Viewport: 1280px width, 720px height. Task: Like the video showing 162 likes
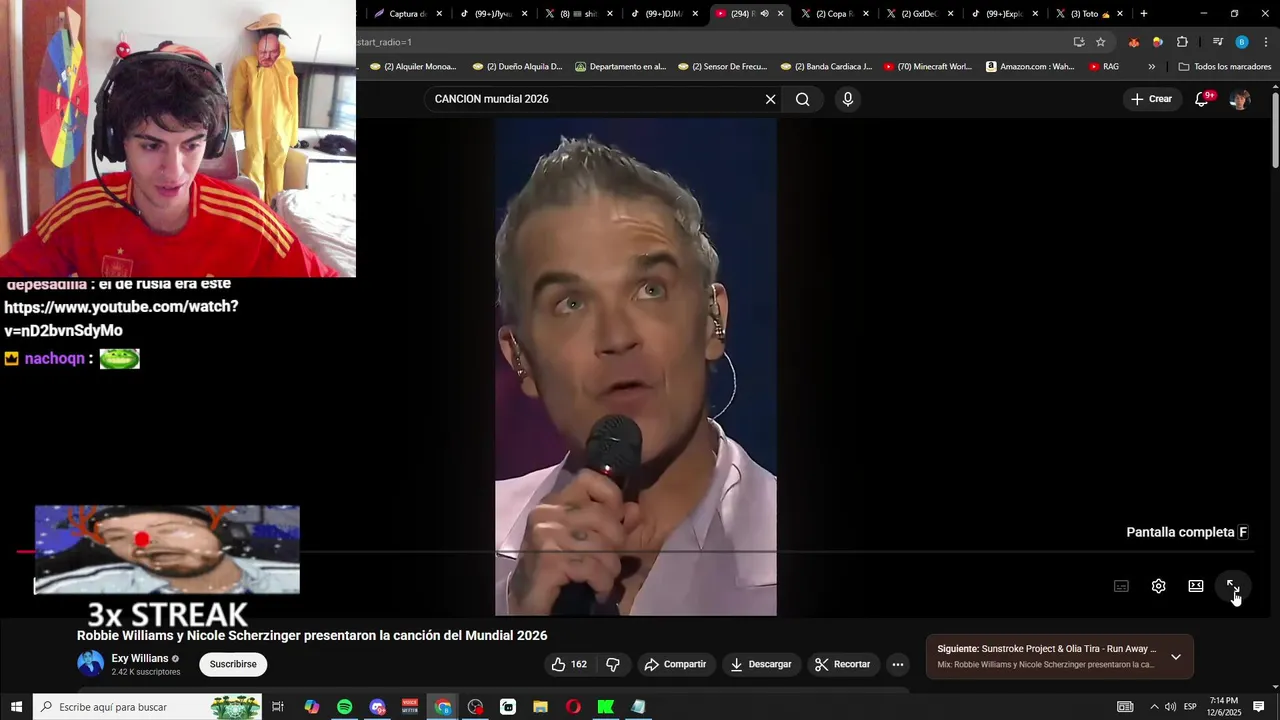click(x=569, y=664)
